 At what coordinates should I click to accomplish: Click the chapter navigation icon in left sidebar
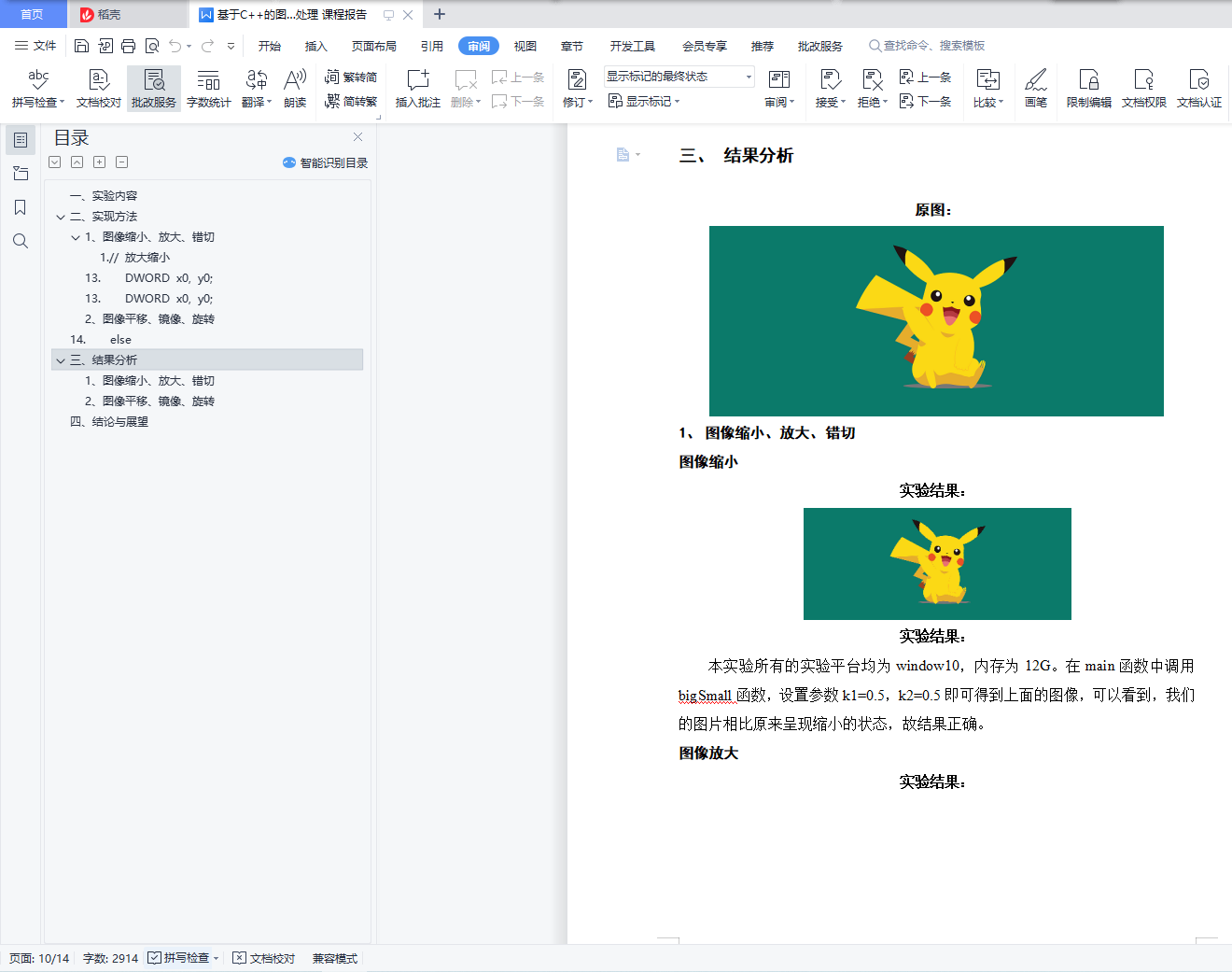click(x=21, y=174)
